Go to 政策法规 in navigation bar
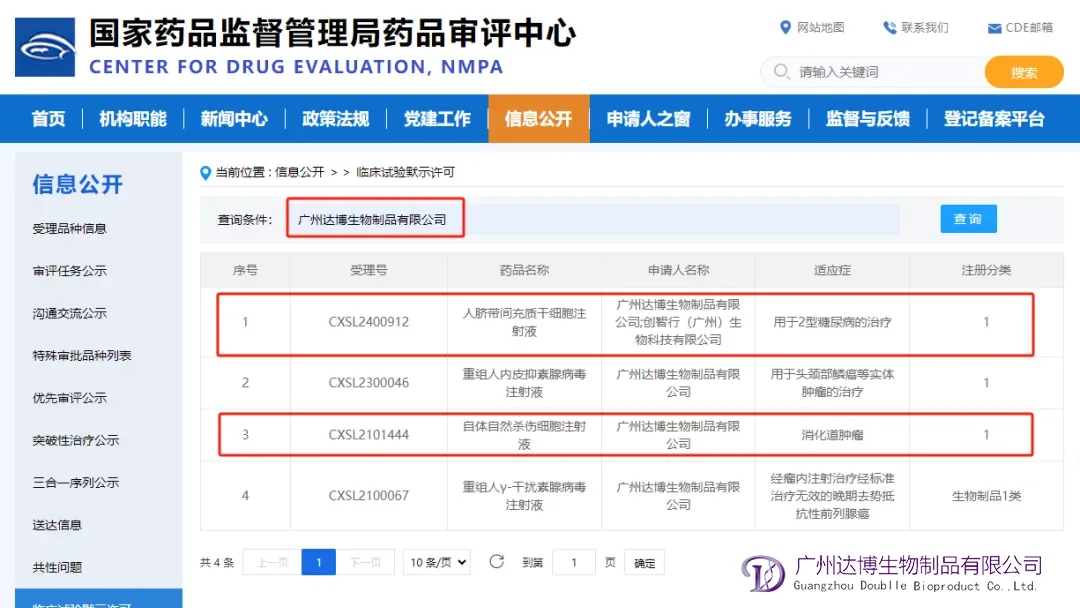This screenshot has width=1080, height=608. tap(335, 119)
